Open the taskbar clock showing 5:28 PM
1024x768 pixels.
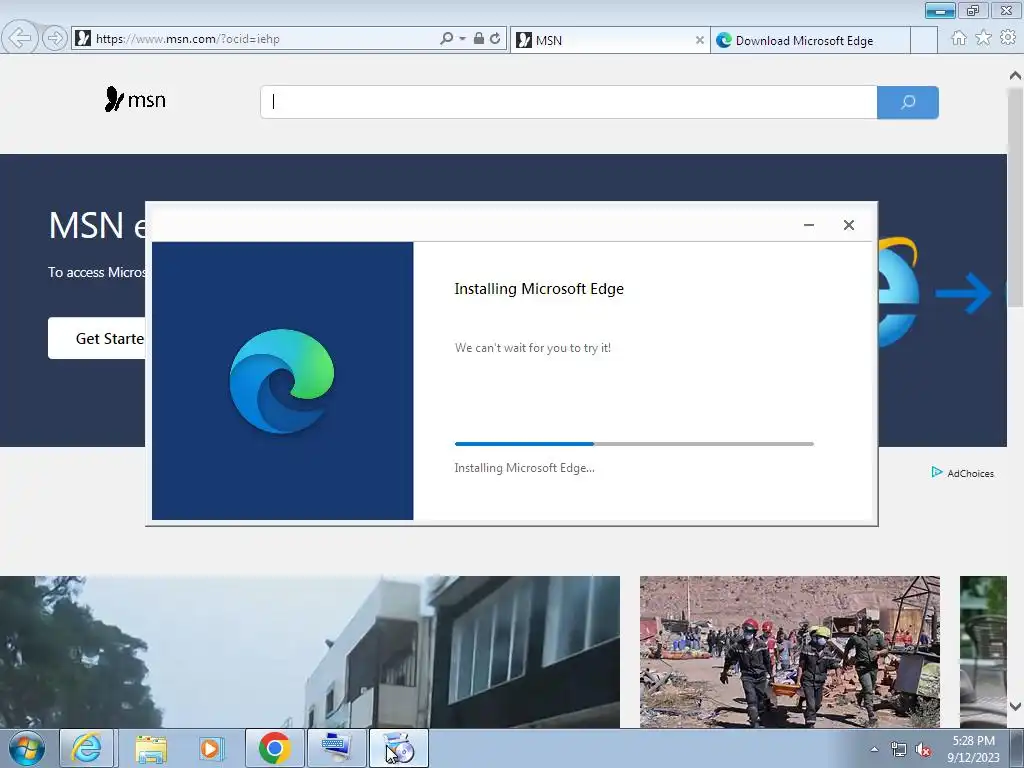(x=973, y=749)
